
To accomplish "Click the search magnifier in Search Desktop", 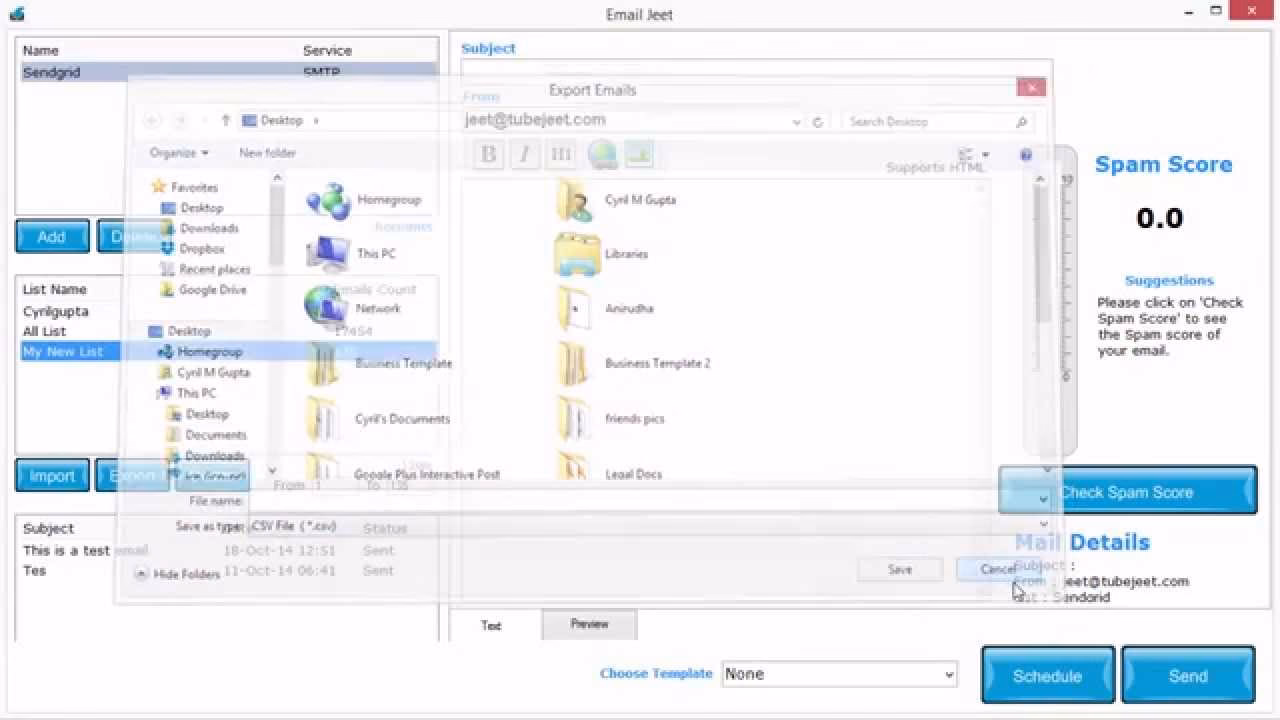I will point(1021,122).
